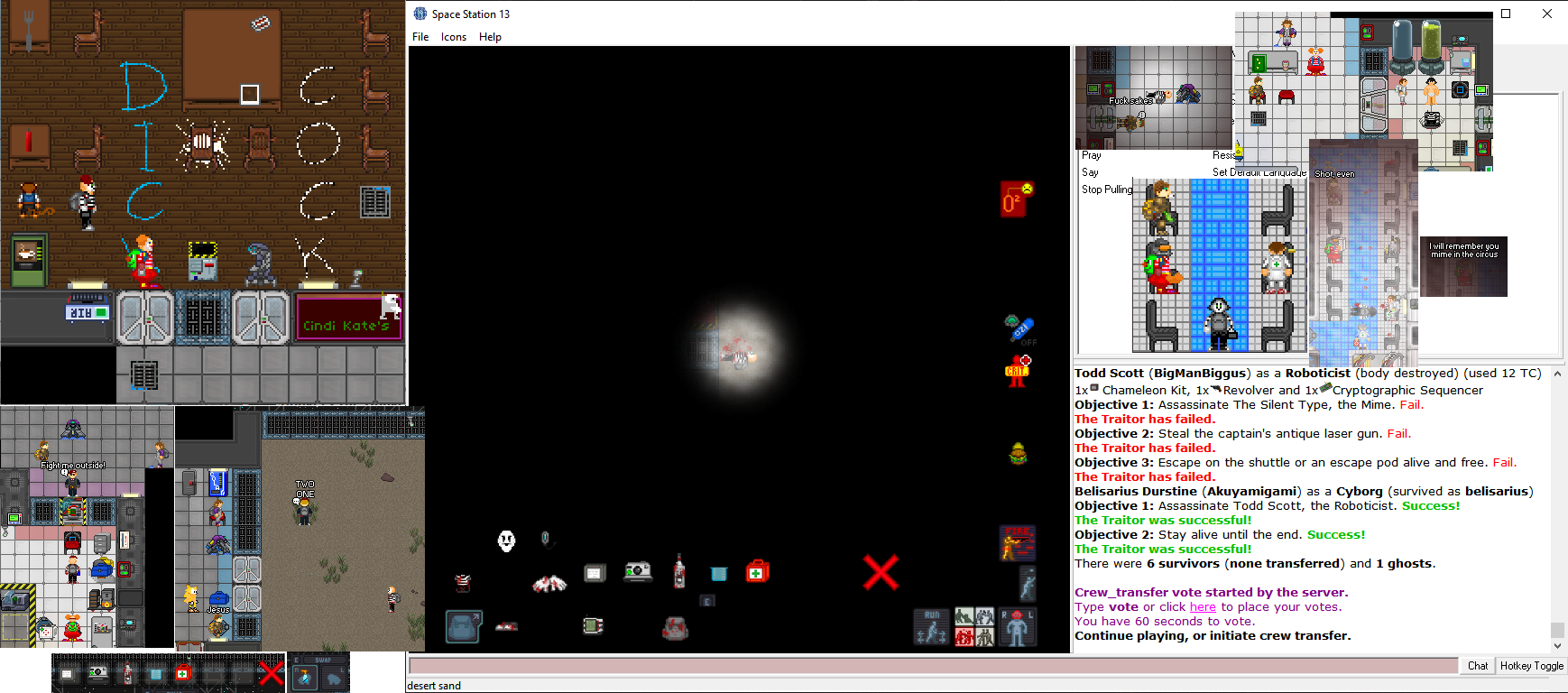Click the Pray verb
Screen dimensions: 1568x693
[1091, 155]
